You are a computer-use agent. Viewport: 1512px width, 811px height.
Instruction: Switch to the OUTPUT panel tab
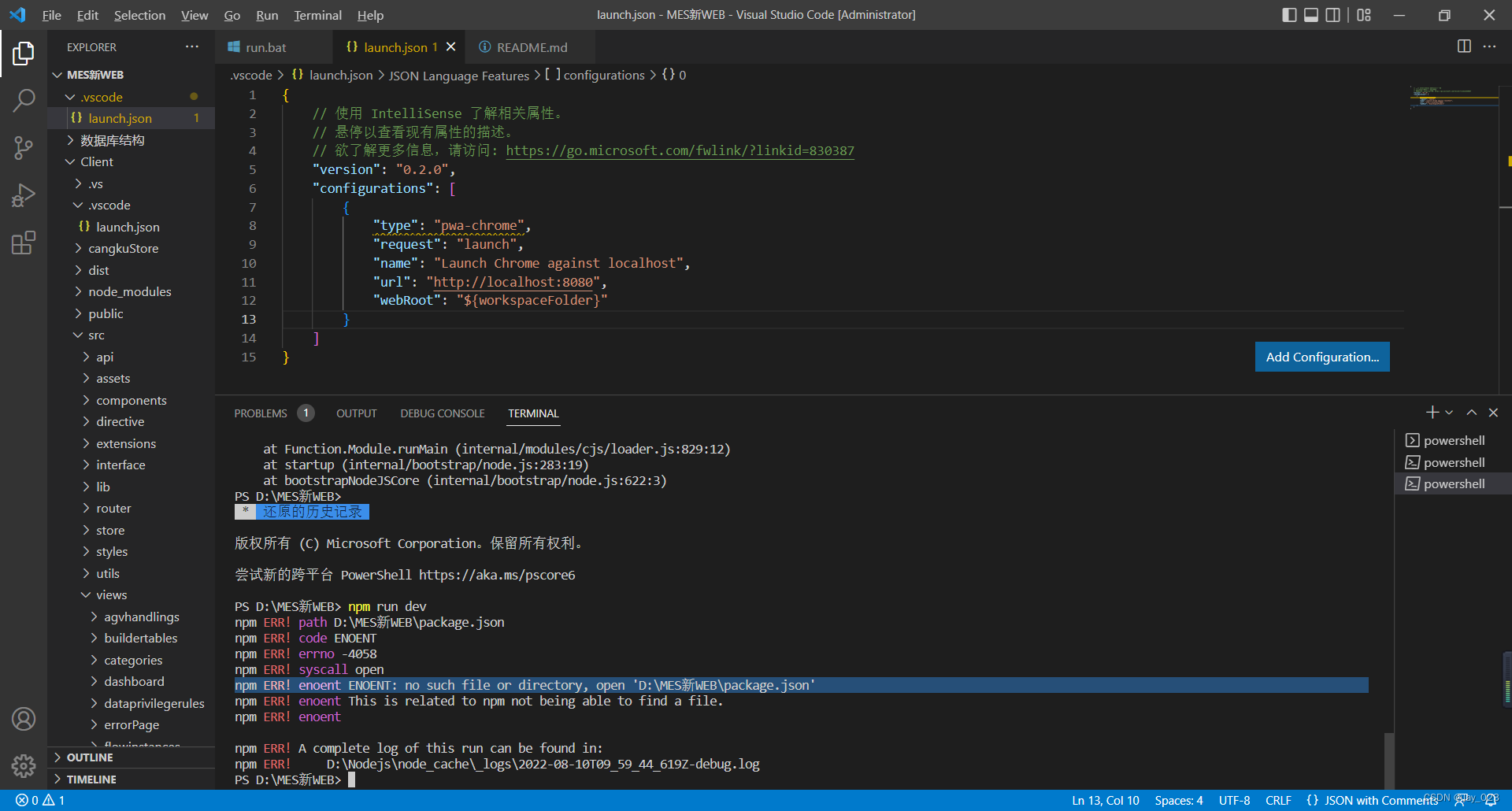click(x=357, y=413)
